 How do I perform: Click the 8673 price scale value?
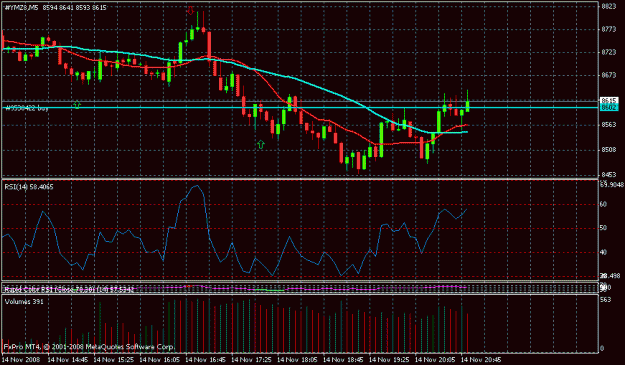click(x=609, y=75)
